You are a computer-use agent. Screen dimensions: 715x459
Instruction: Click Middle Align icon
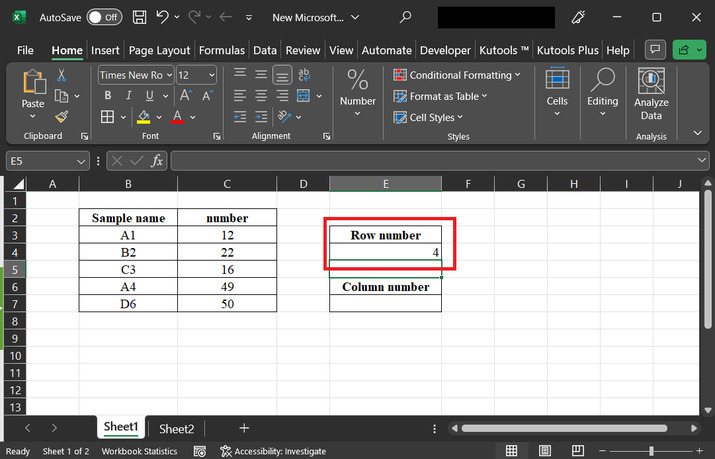pyautogui.click(x=261, y=75)
